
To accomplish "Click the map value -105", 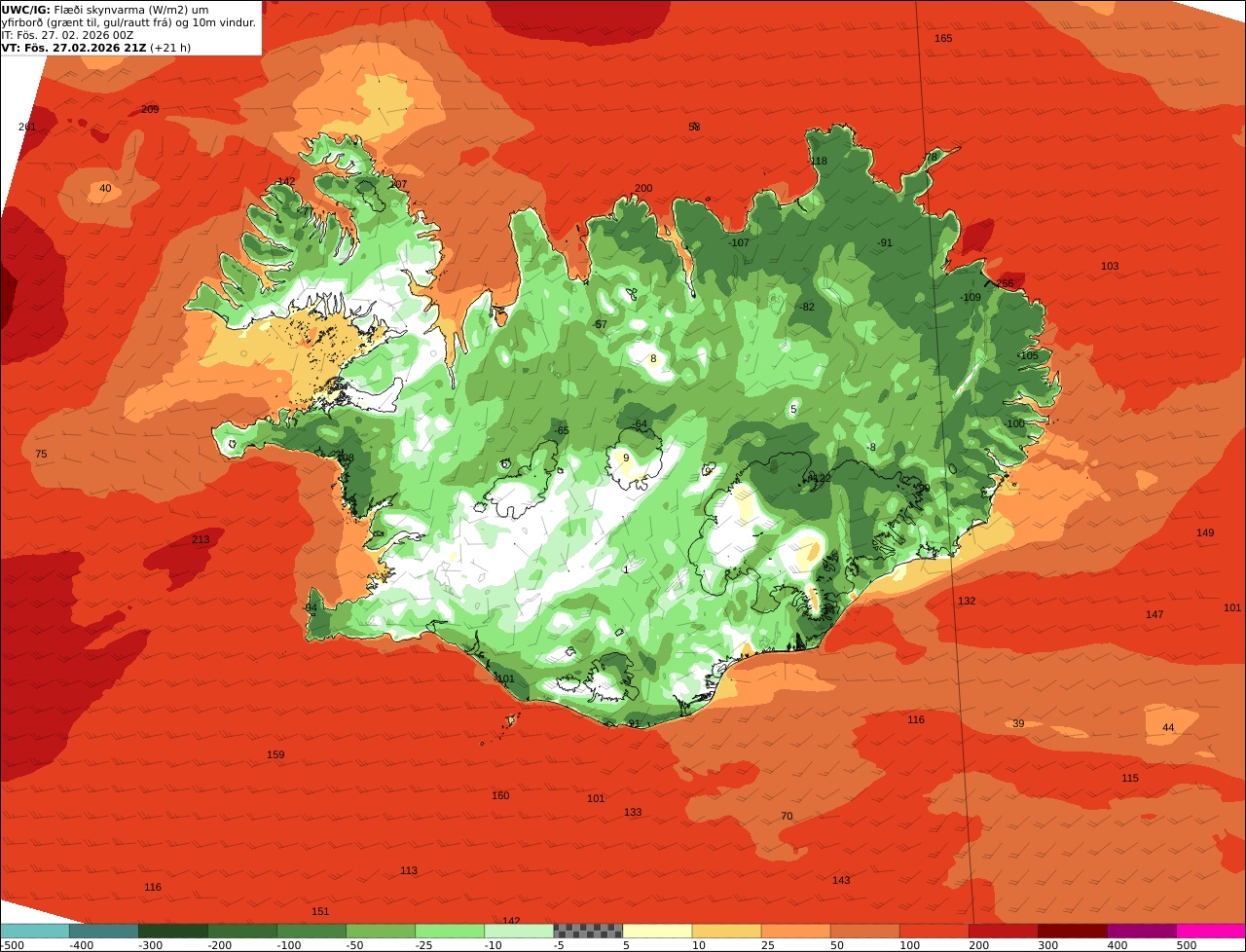I will [1028, 356].
